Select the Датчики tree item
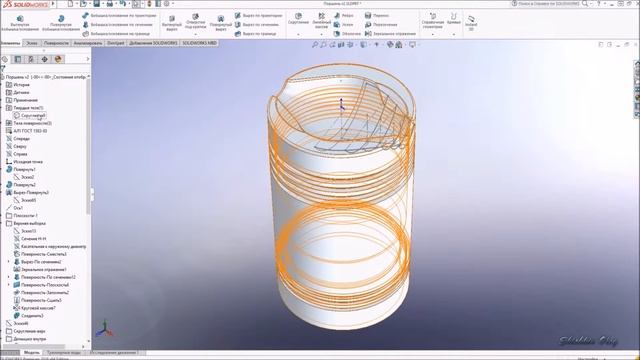Image resolution: width=640 pixels, height=360 pixels. click(x=18, y=93)
